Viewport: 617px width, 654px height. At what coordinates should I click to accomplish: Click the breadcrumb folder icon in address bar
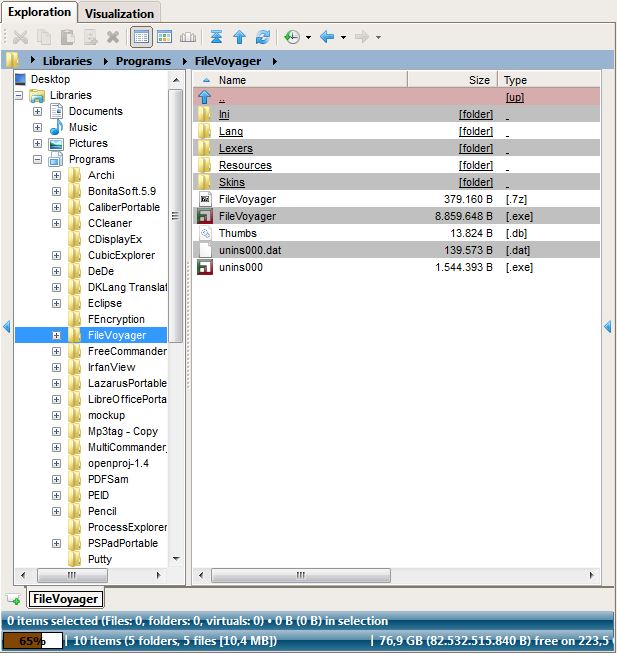pos(13,60)
